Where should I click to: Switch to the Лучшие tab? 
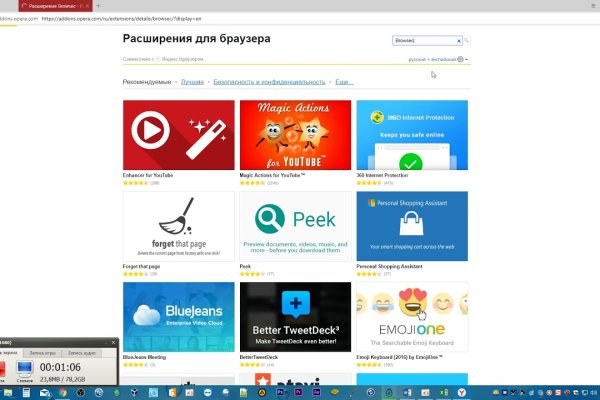pos(193,81)
